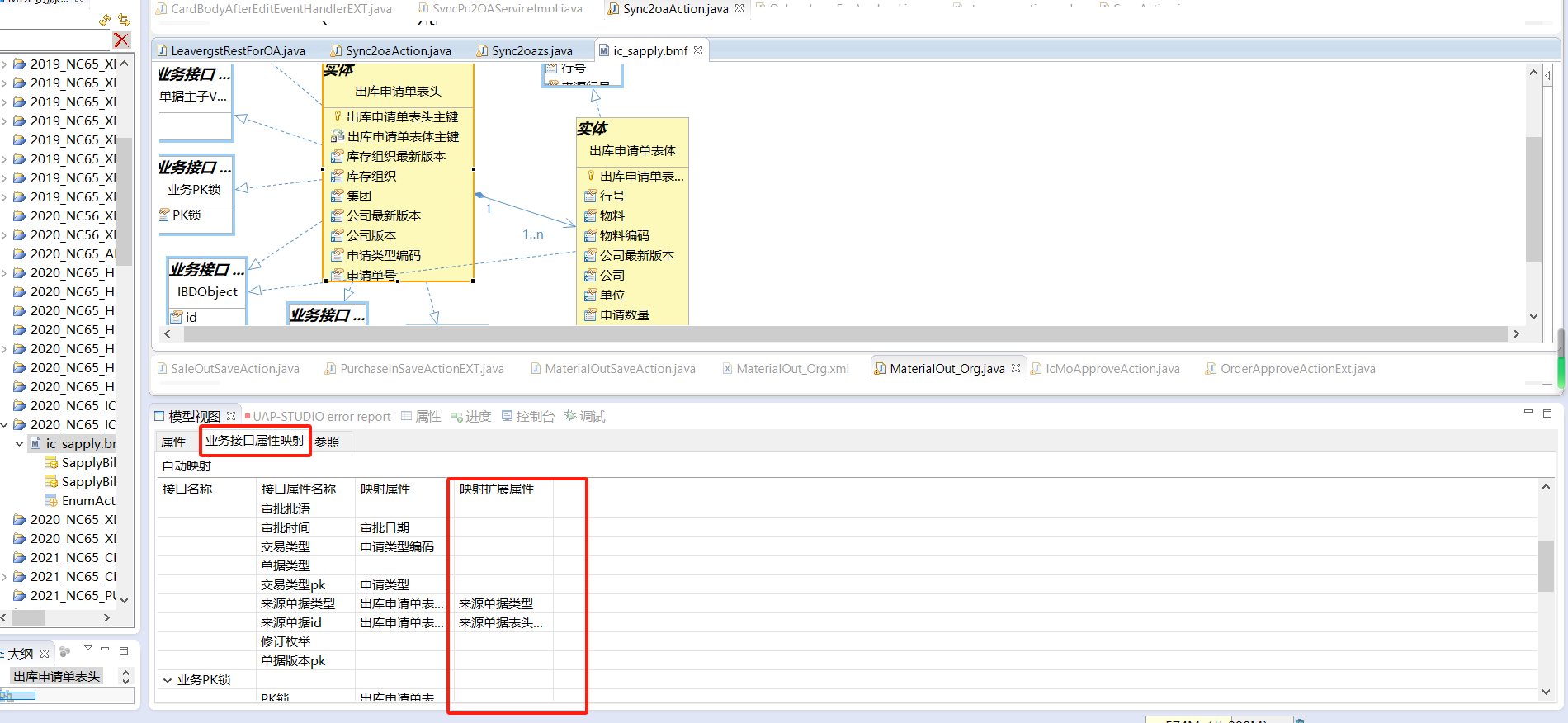
Task: Close the 模型视图 view tab
Action: 231,416
